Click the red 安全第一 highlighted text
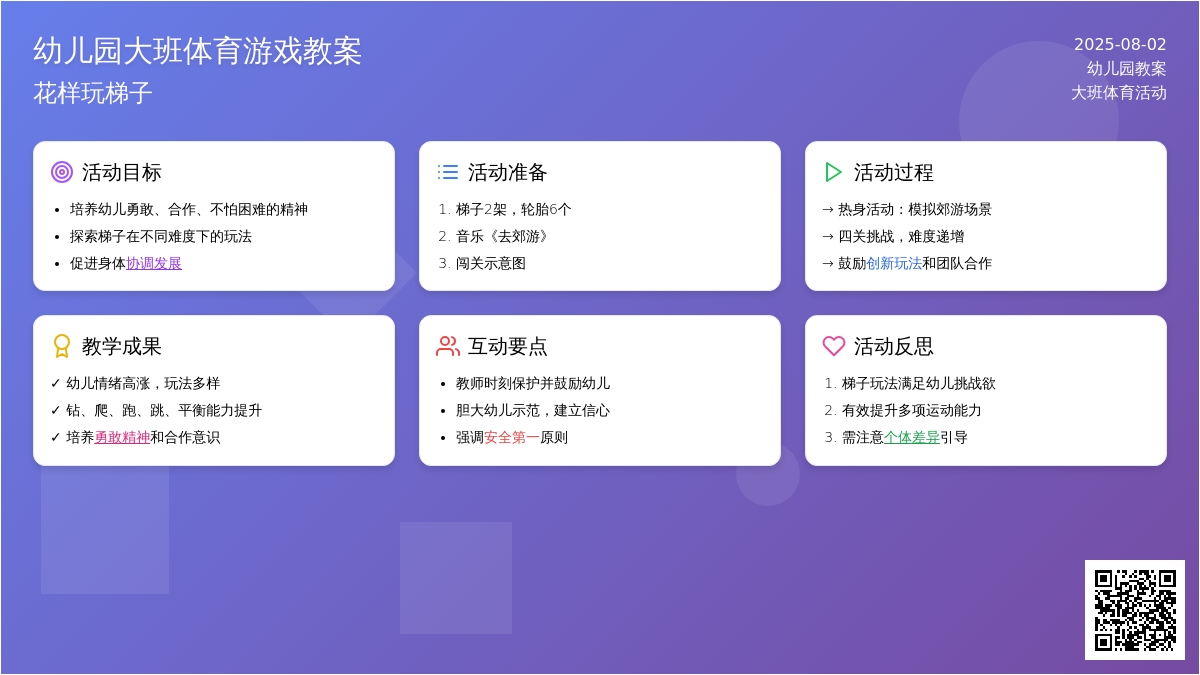 coord(512,438)
